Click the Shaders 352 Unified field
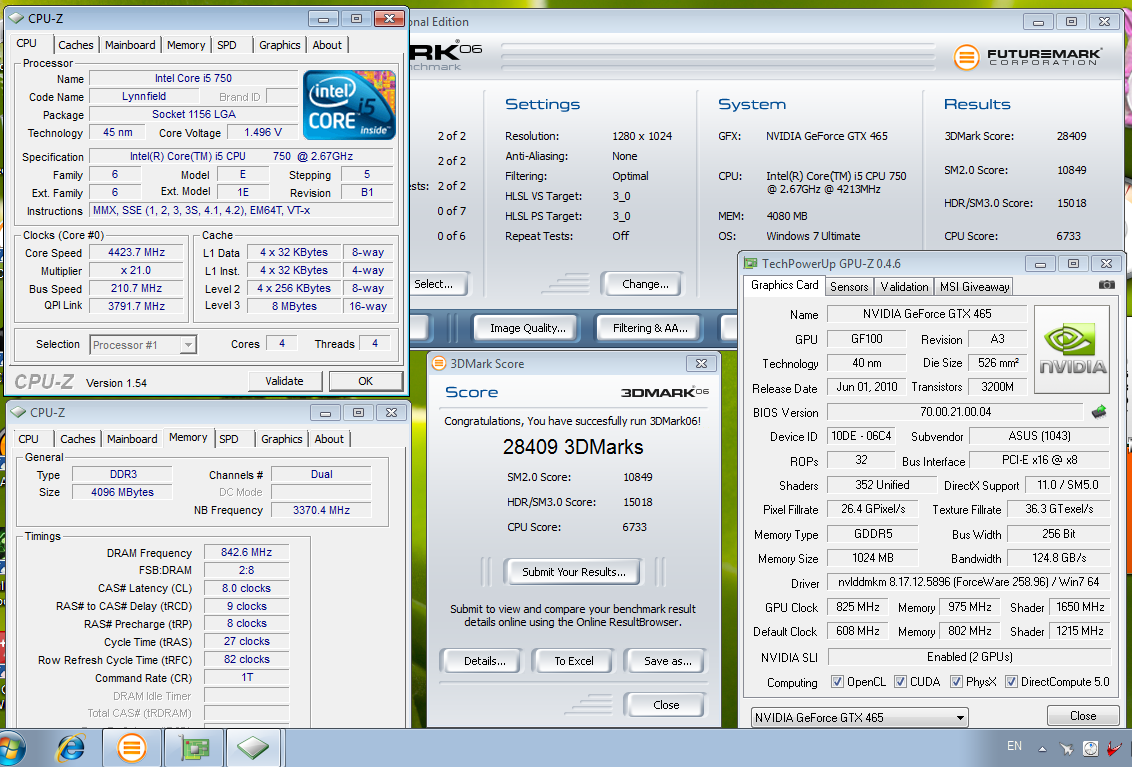The image size is (1132, 767). pos(882,485)
